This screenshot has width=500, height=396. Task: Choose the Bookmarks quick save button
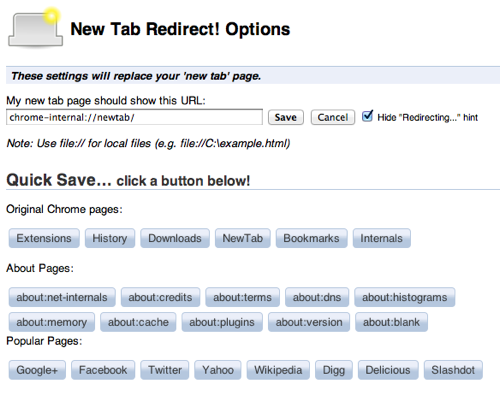coord(311,238)
